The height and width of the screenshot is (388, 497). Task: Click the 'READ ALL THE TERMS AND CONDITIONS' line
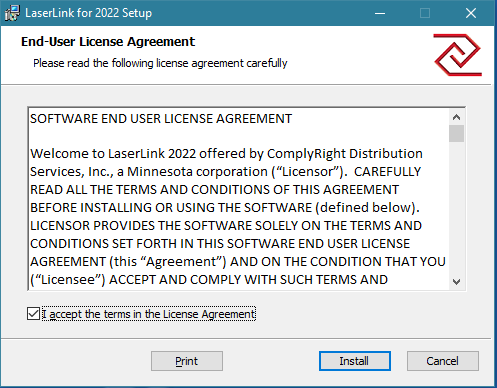click(x=214, y=189)
